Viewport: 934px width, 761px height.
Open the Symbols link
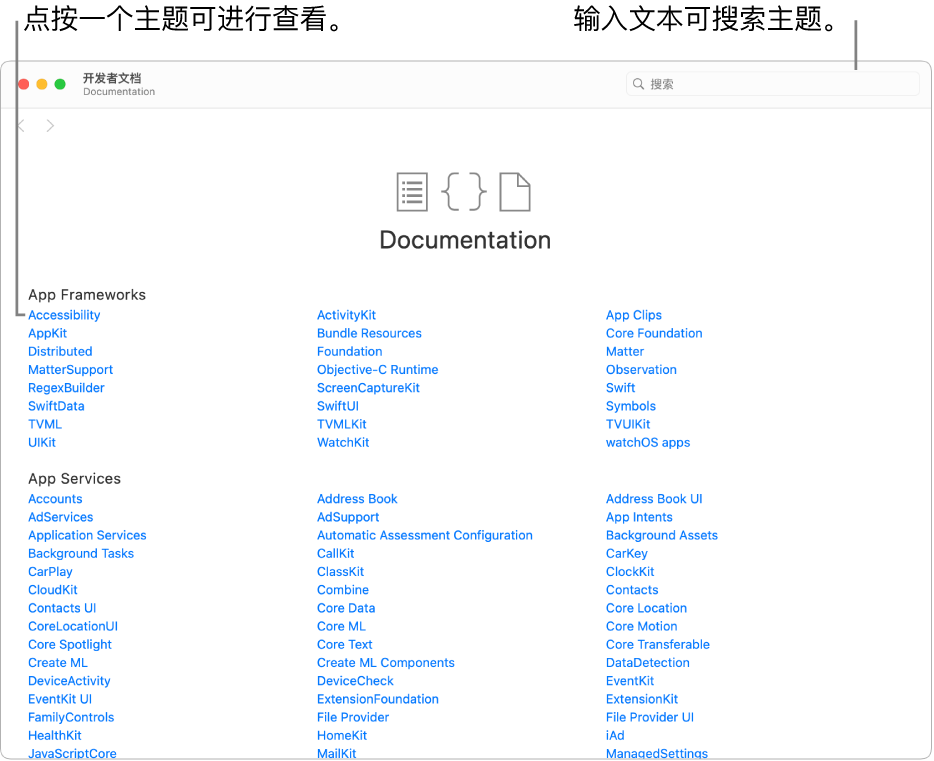[631, 406]
